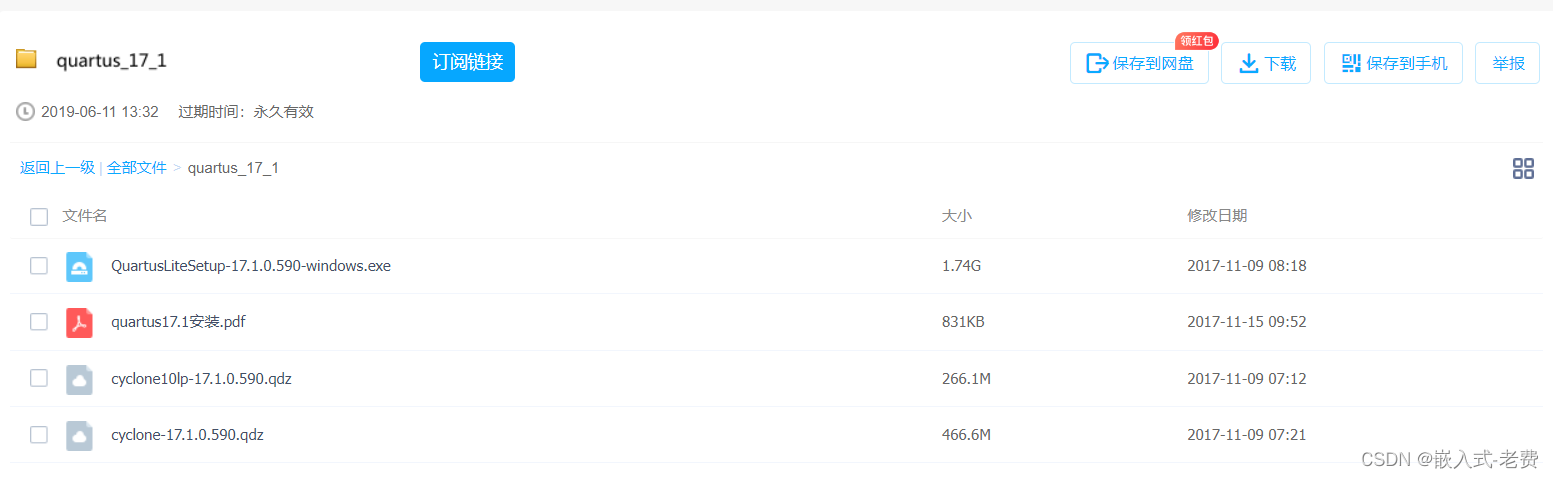Click 保存到网盘 button

coord(1139,64)
